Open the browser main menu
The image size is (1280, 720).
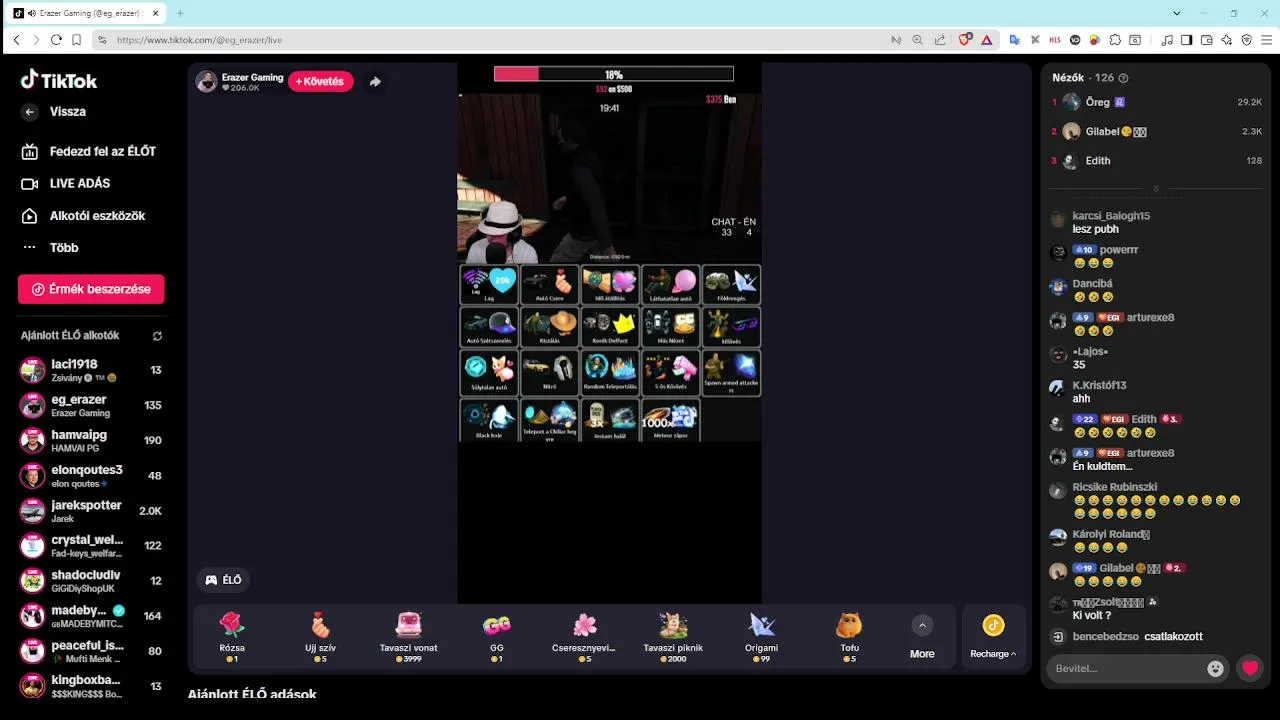tap(1267, 40)
